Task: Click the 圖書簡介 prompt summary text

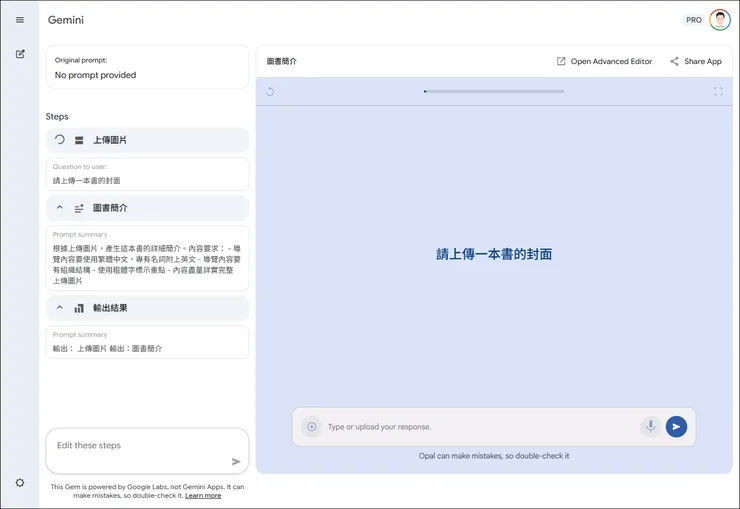Action: pyautogui.click(x=147, y=264)
